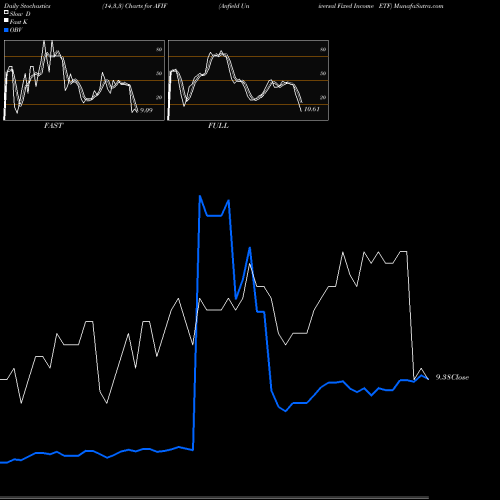500x500 pixels.
Task: Click the FULL chart label
Action: point(218,125)
